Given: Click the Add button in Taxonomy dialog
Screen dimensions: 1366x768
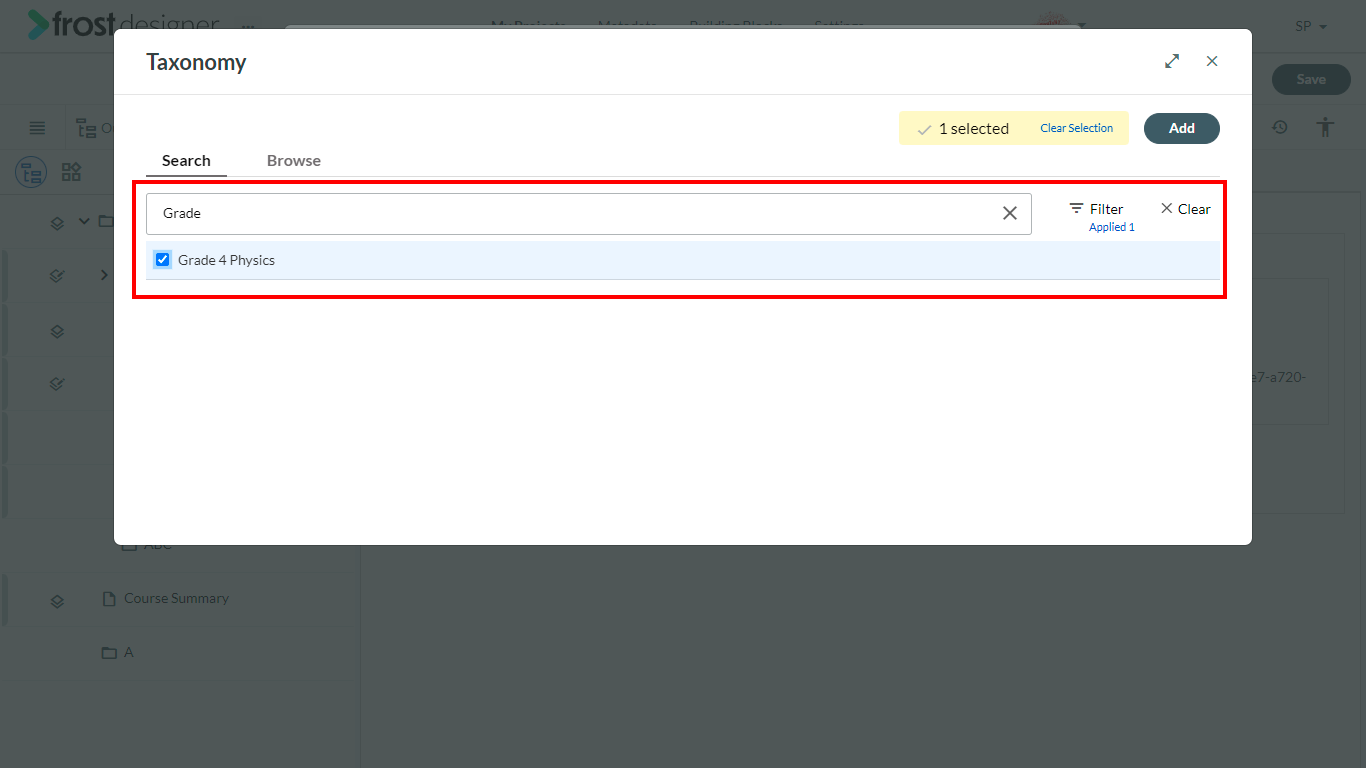Looking at the screenshot, I should [x=1182, y=128].
